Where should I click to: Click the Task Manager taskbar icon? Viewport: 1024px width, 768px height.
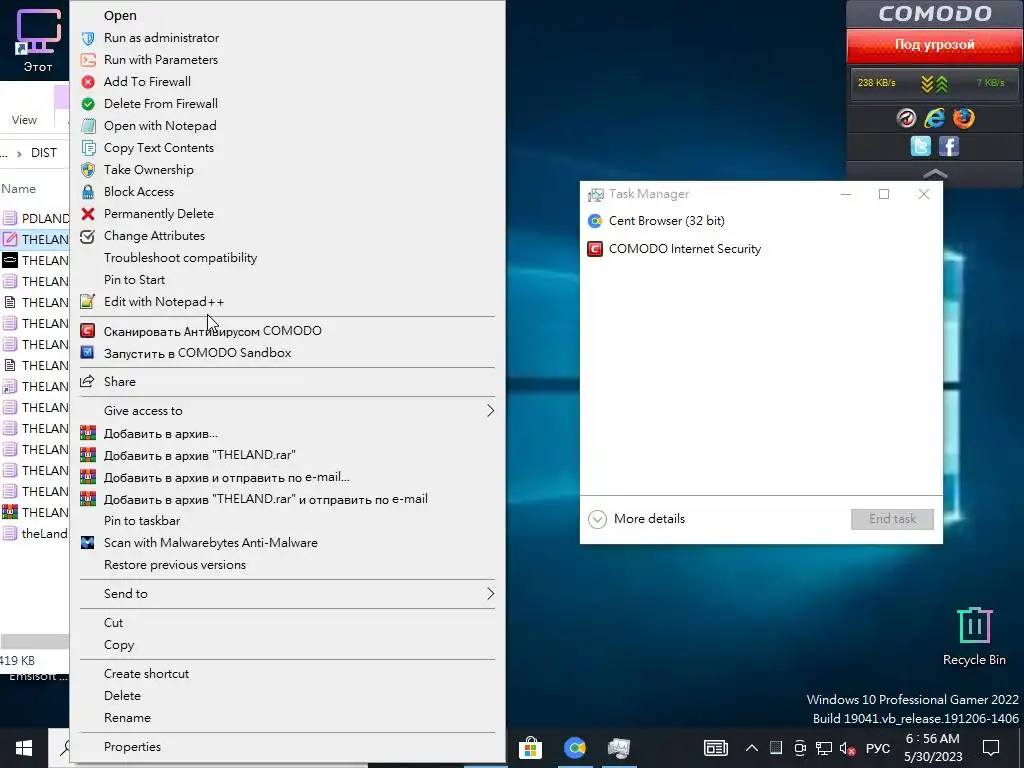coord(618,748)
